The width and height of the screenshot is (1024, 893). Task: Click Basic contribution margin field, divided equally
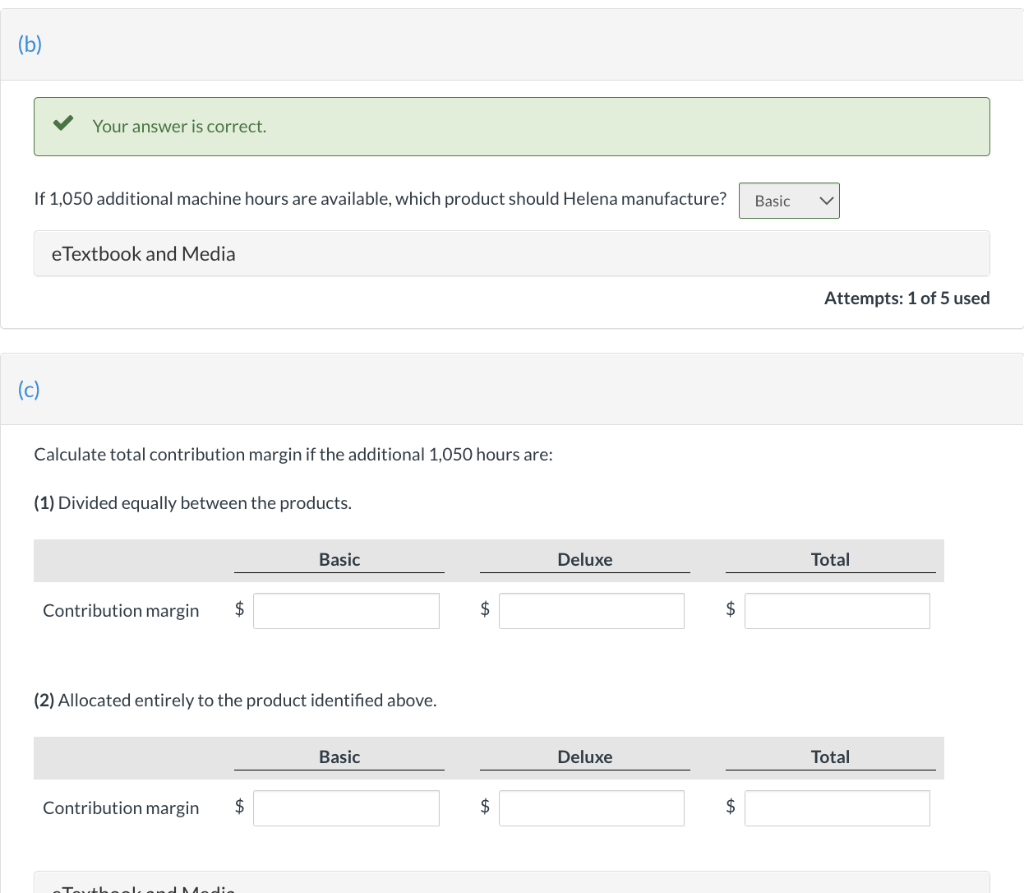346,611
